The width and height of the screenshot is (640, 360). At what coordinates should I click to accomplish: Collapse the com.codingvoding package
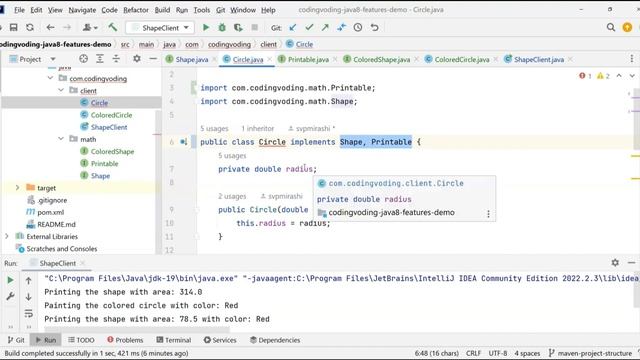tap(51, 78)
